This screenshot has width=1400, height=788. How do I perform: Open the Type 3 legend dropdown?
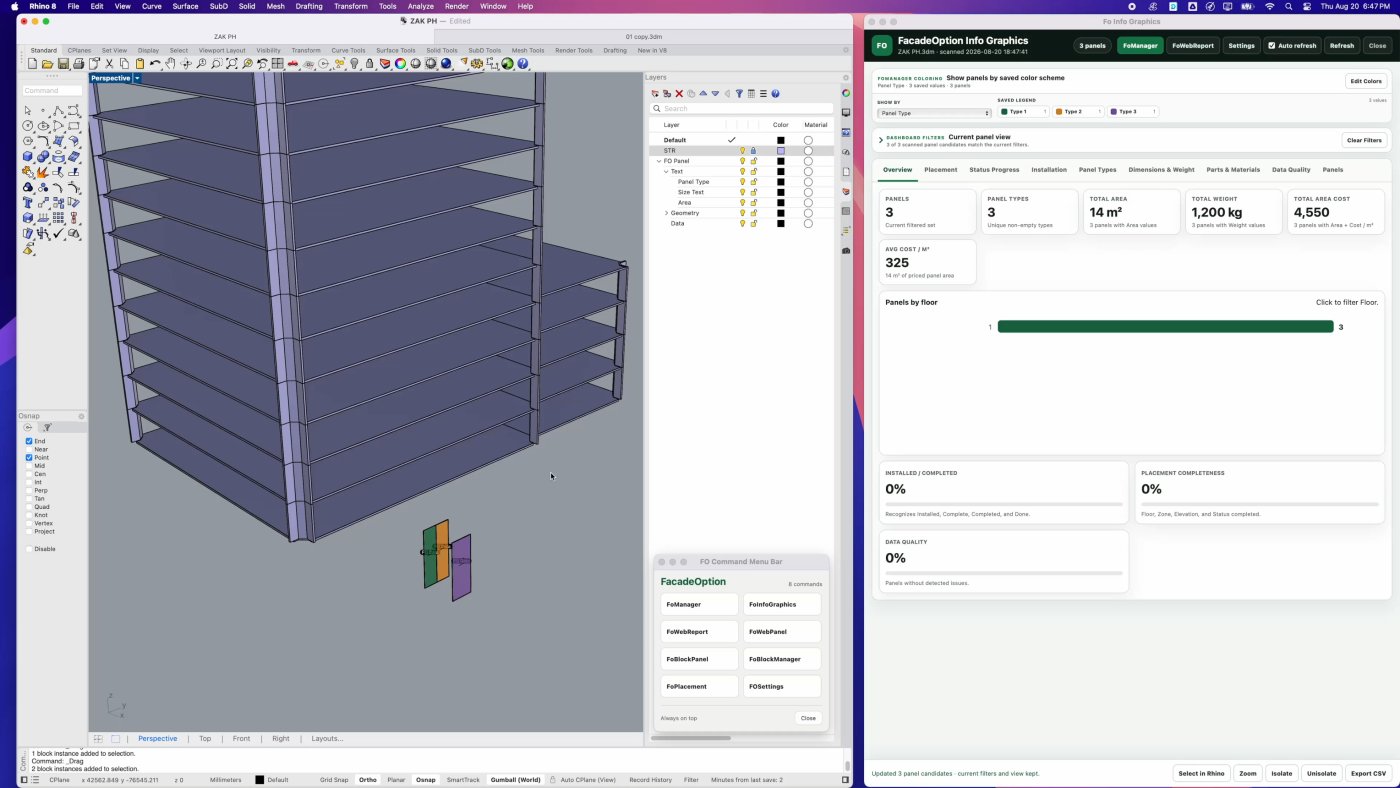click(x=1132, y=112)
